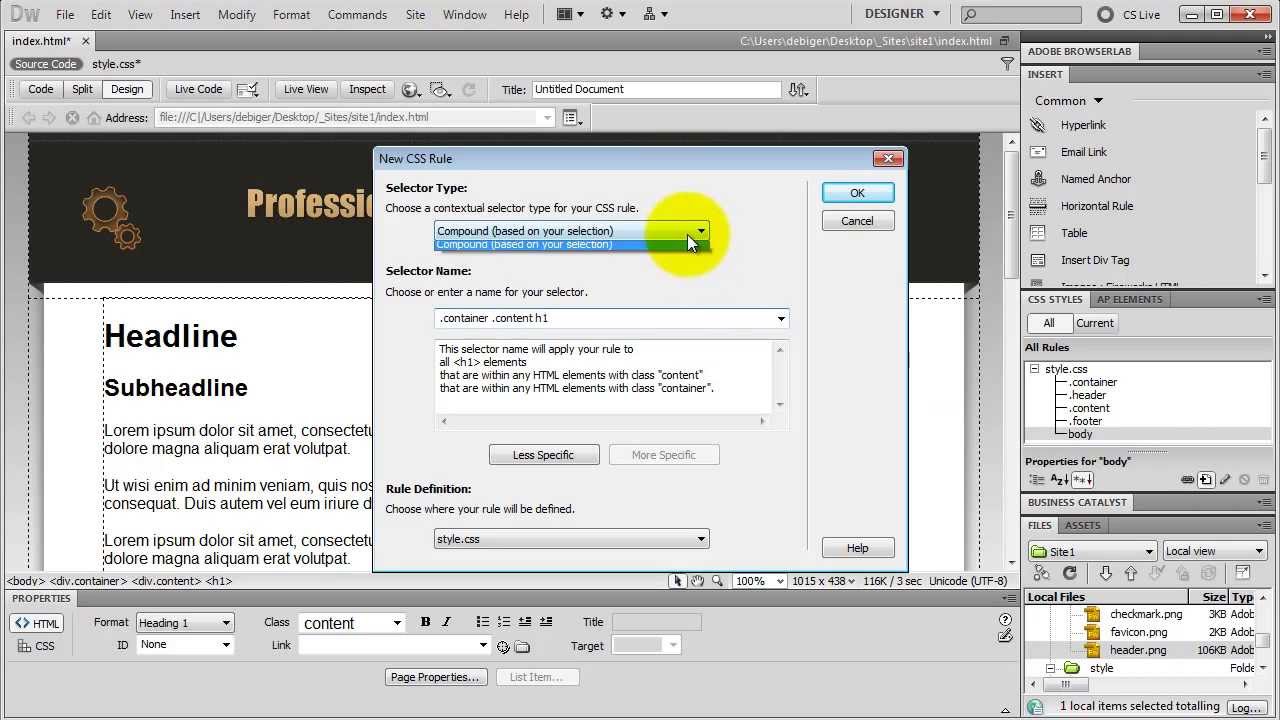The height and width of the screenshot is (720, 1280).
Task: Click the Refresh icon in Files panel
Action: point(1069,573)
